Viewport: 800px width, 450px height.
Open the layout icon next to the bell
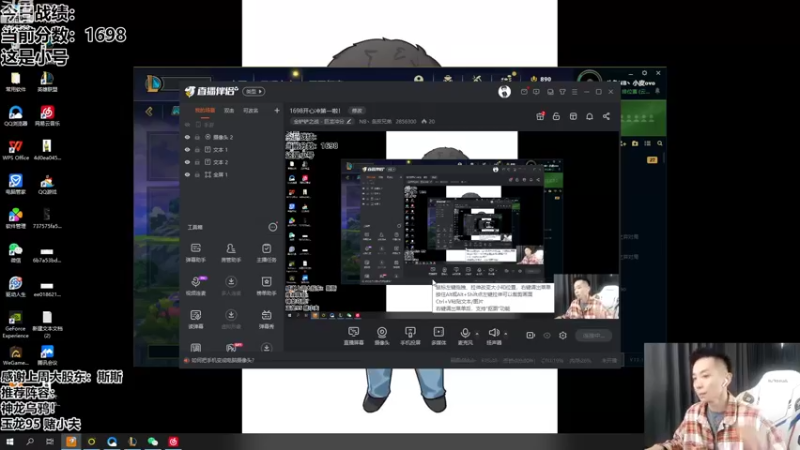(573, 116)
